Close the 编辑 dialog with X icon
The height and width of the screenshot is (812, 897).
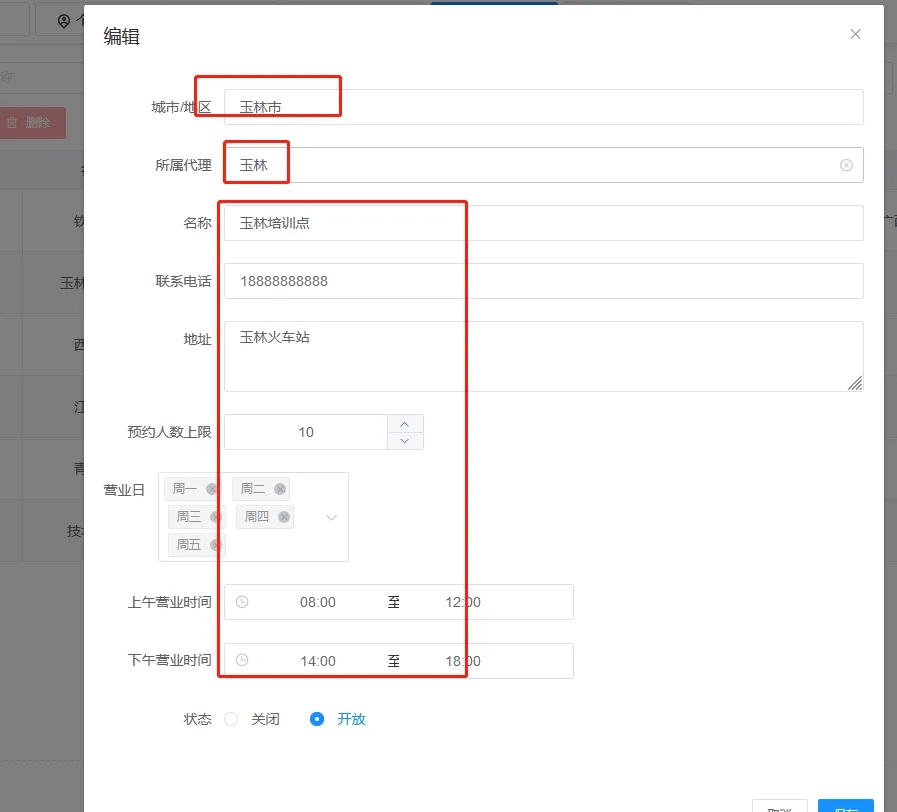point(855,34)
